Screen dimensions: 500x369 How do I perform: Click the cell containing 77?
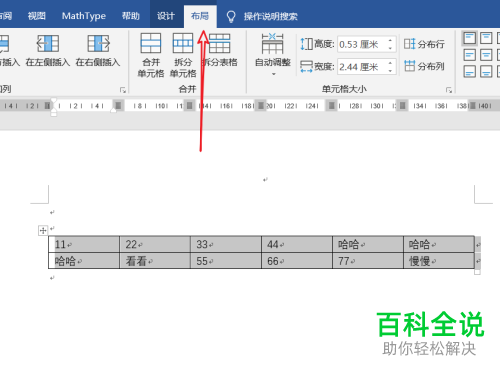coord(368,261)
